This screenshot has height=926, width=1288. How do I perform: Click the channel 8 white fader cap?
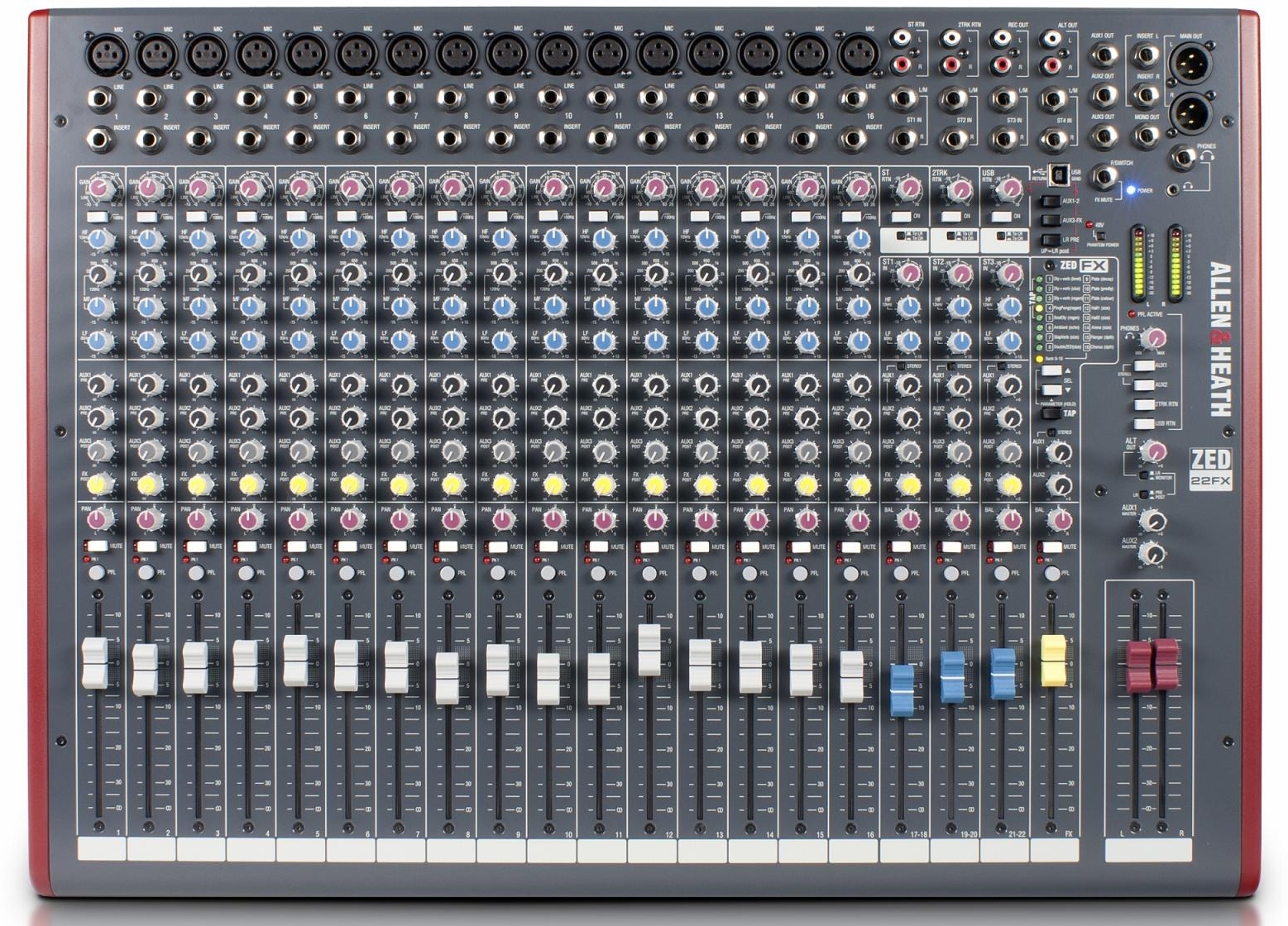(447, 678)
